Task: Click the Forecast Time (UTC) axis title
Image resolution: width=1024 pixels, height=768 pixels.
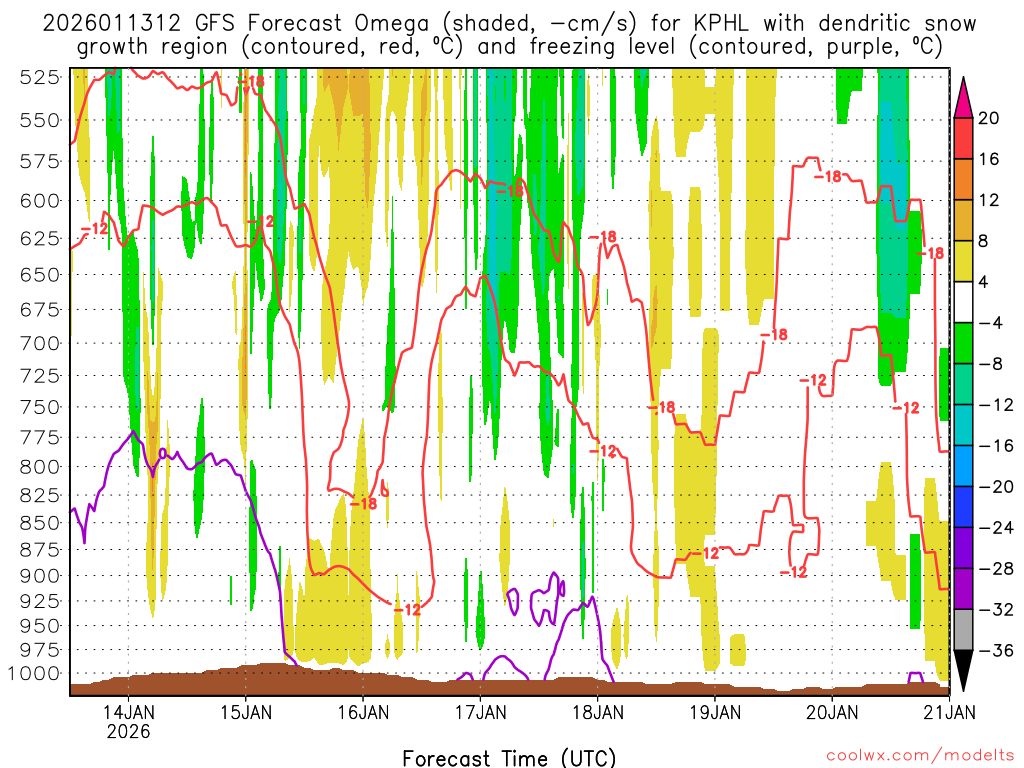Action: click(x=509, y=758)
